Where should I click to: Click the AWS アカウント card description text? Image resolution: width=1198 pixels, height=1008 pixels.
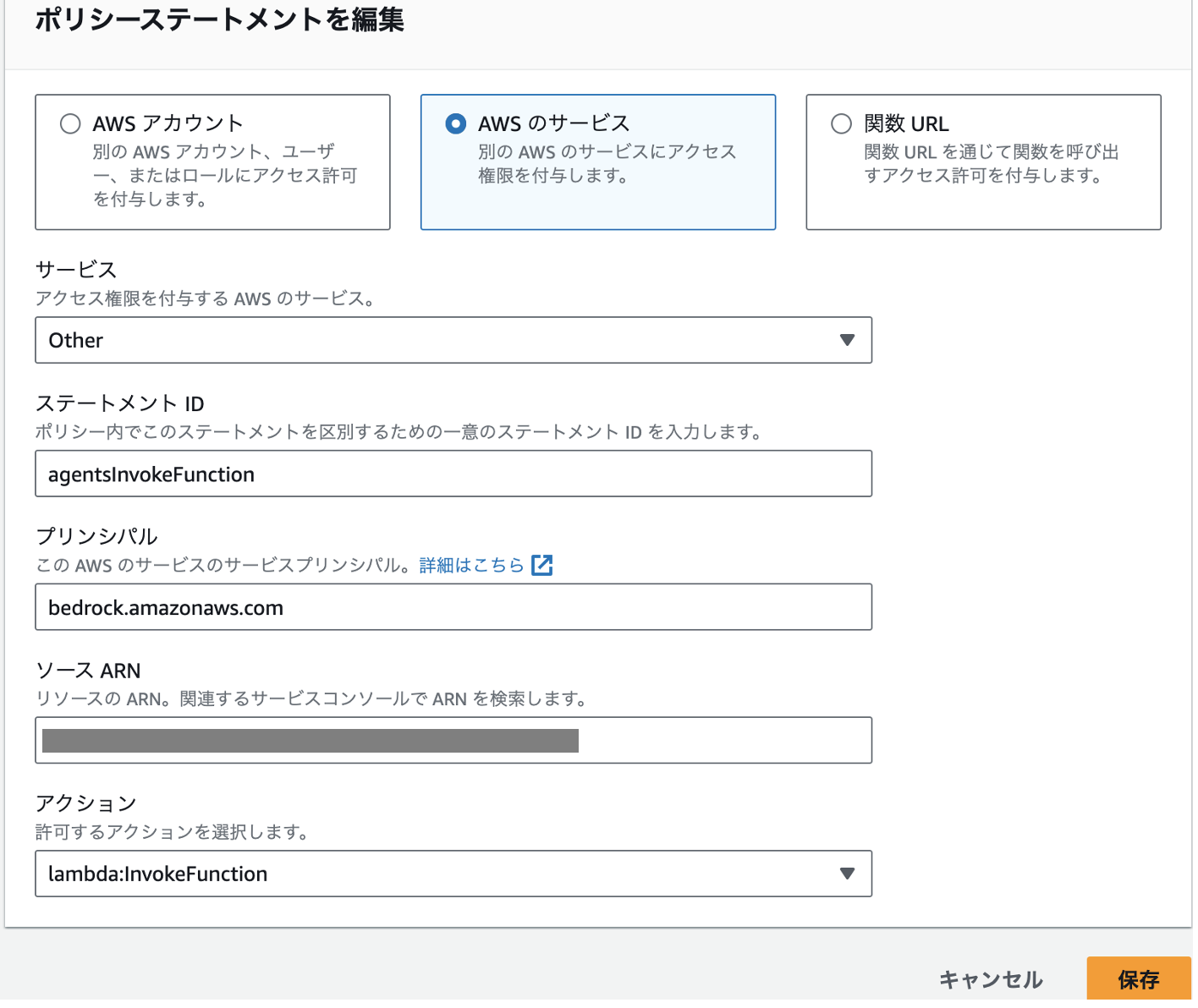[x=225, y=176]
